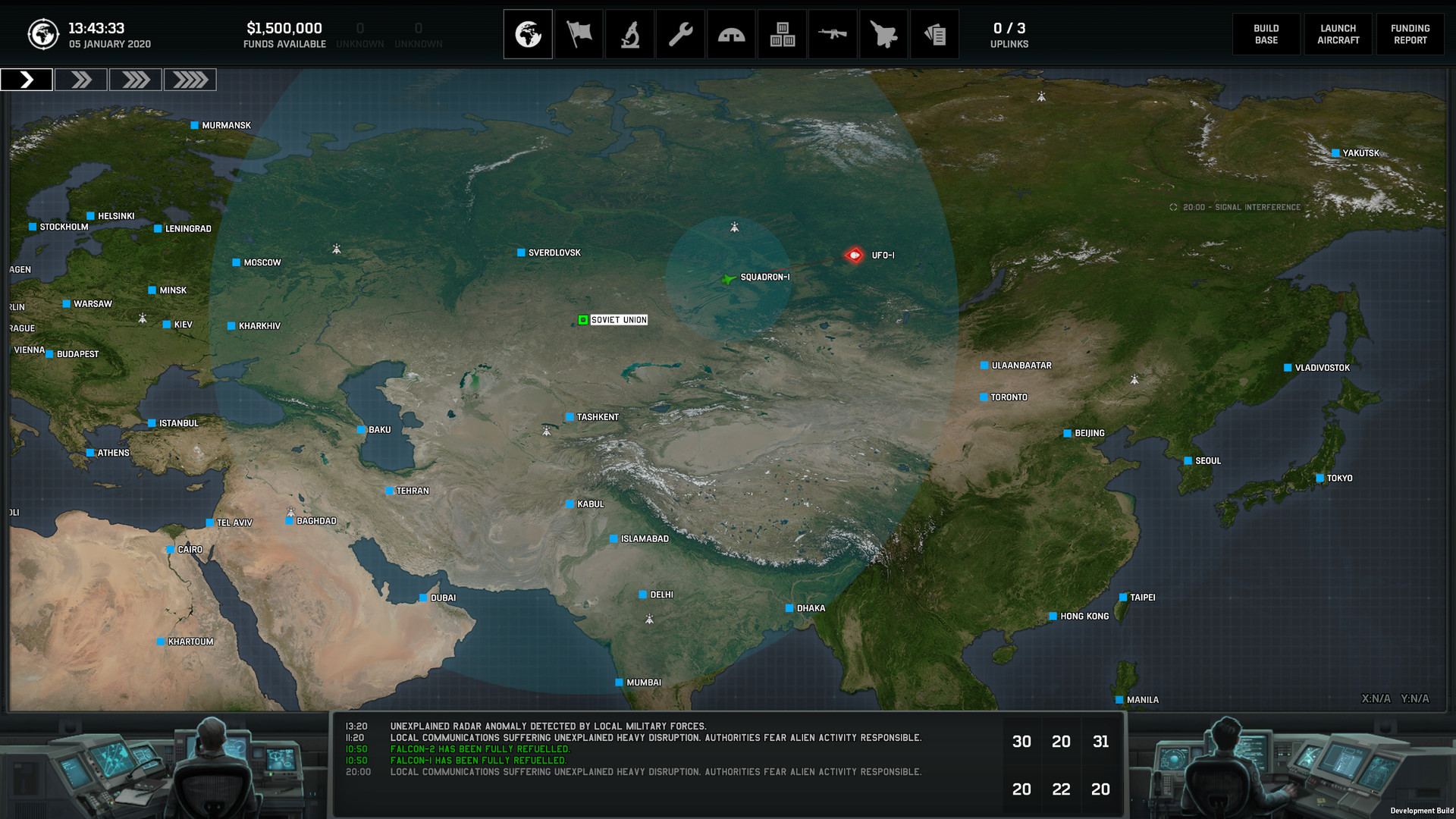This screenshot has height=819, width=1456.
Task: Select the SOVIET UNION base marker
Action: point(583,319)
